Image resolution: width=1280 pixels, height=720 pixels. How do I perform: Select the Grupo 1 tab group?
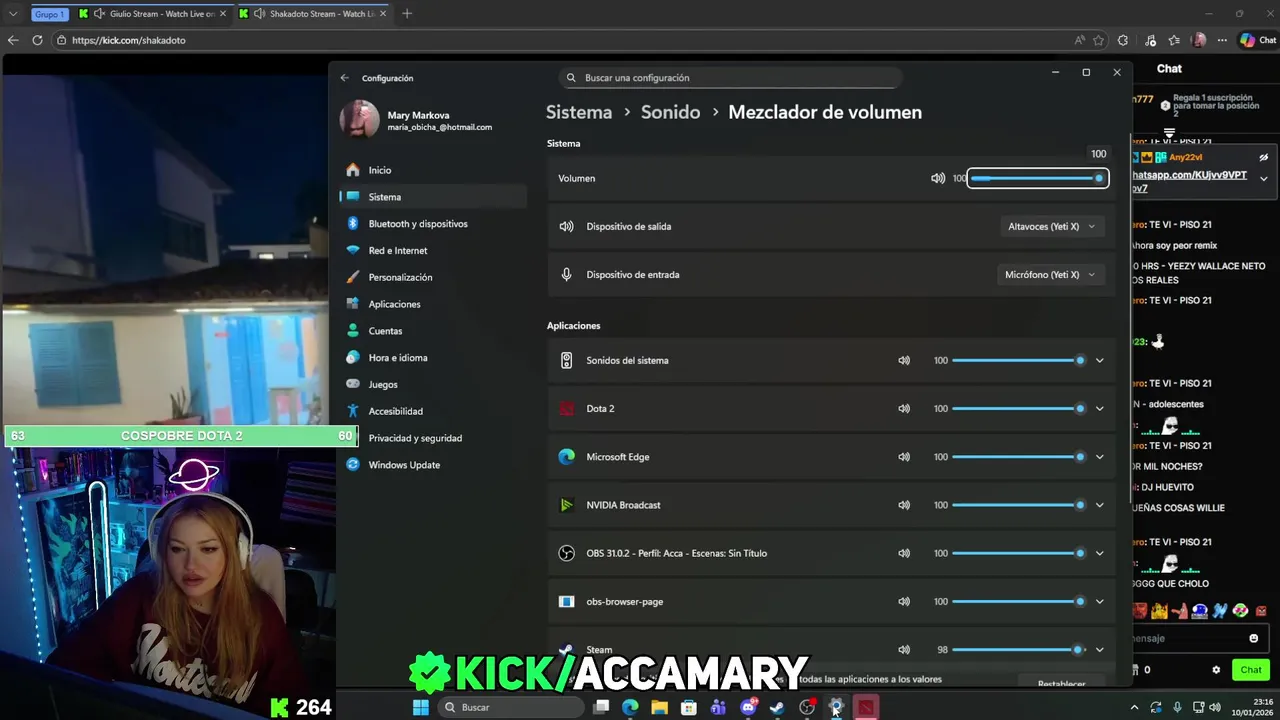(x=49, y=14)
